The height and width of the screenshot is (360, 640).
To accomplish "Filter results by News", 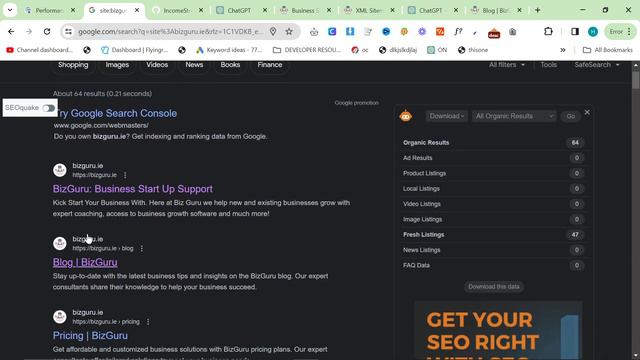I will (x=194, y=65).
